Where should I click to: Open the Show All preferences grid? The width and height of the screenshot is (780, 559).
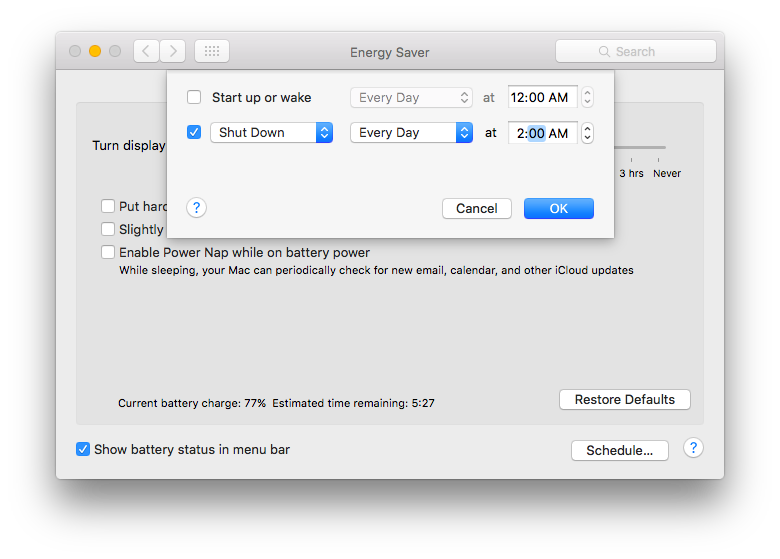(x=211, y=51)
